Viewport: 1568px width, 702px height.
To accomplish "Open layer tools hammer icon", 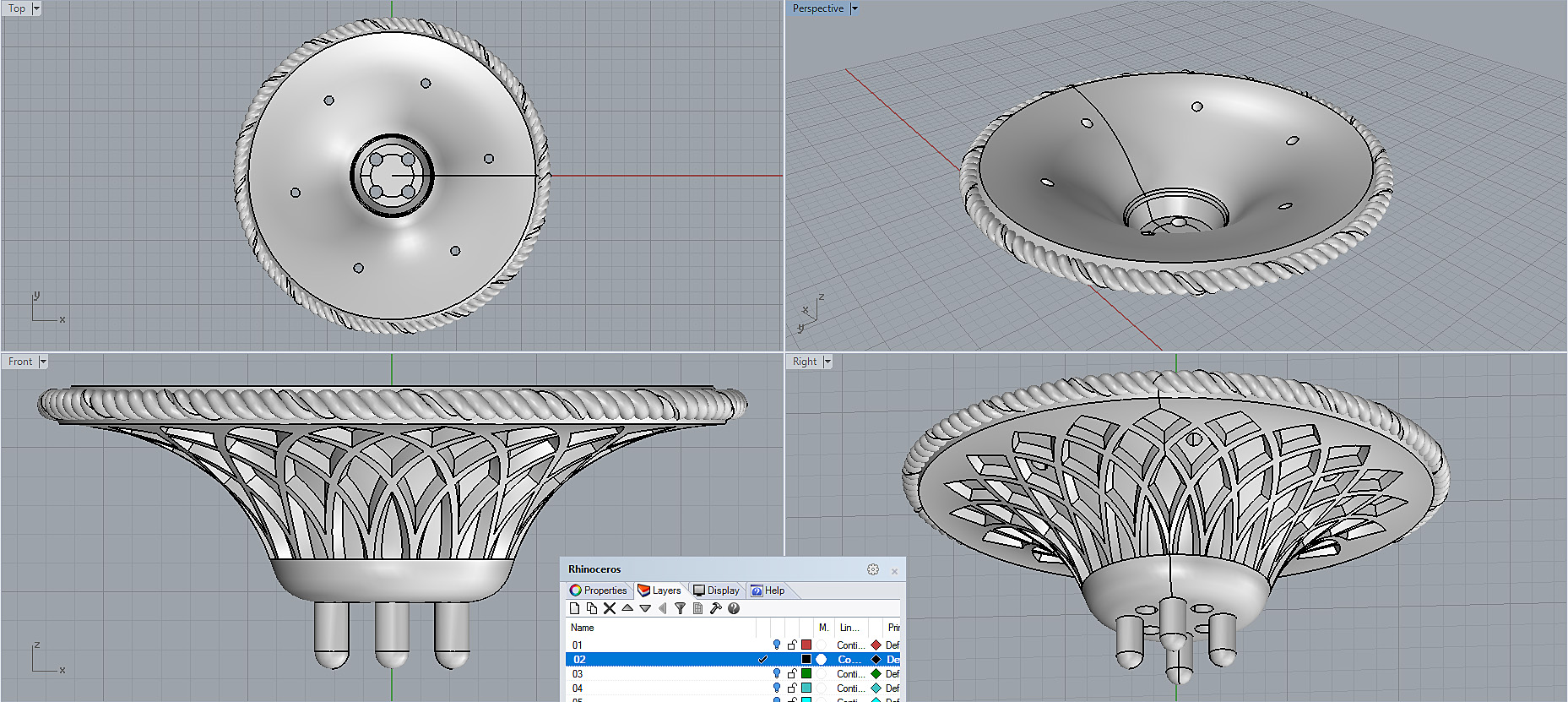I will [x=715, y=608].
